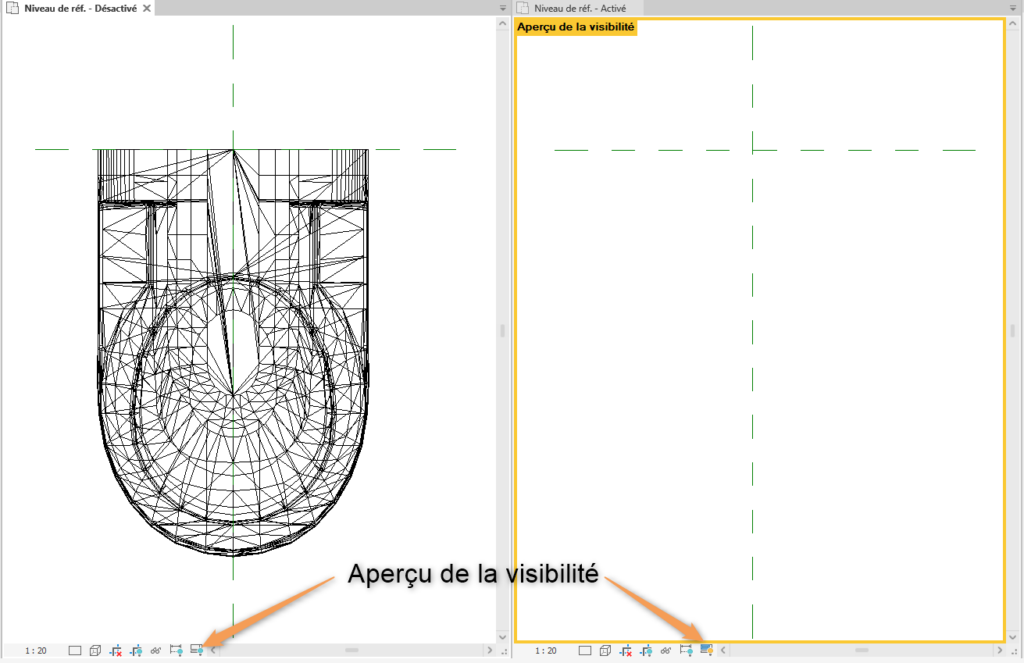Image resolution: width=1024 pixels, height=663 pixels.
Task: Toggle the crop view off in left view
Action: pos(116,650)
